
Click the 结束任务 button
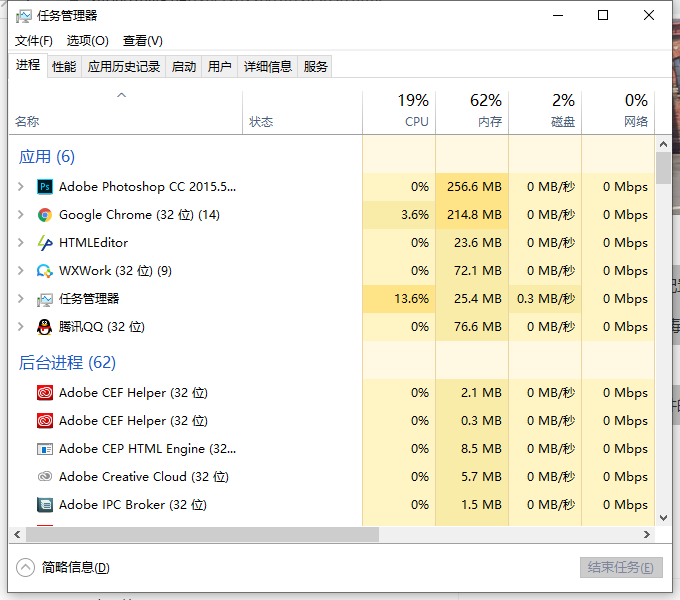coord(621,567)
